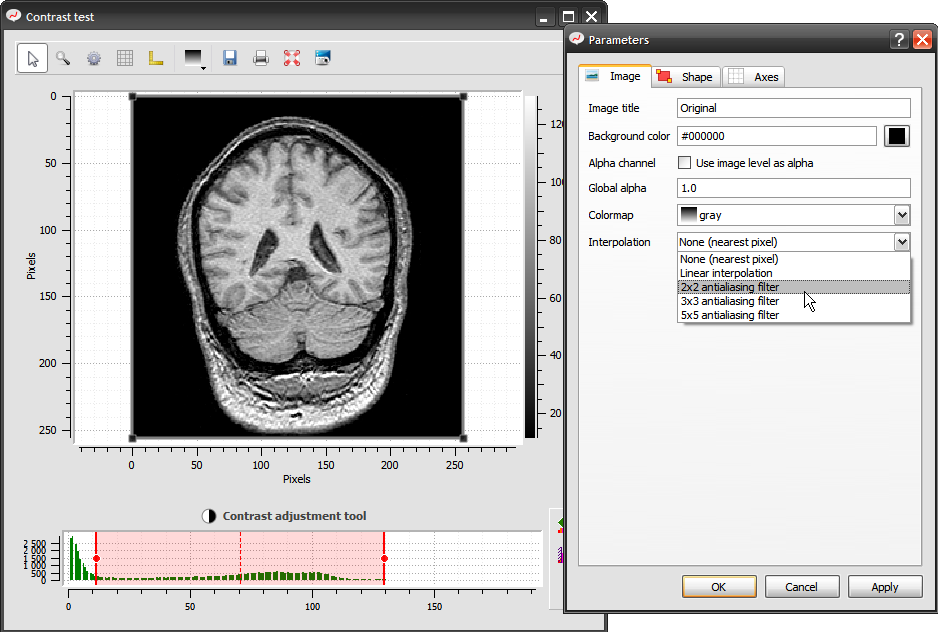This screenshot has height=632, width=938.
Task: Switch to the Shape tab
Action: click(686, 77)
